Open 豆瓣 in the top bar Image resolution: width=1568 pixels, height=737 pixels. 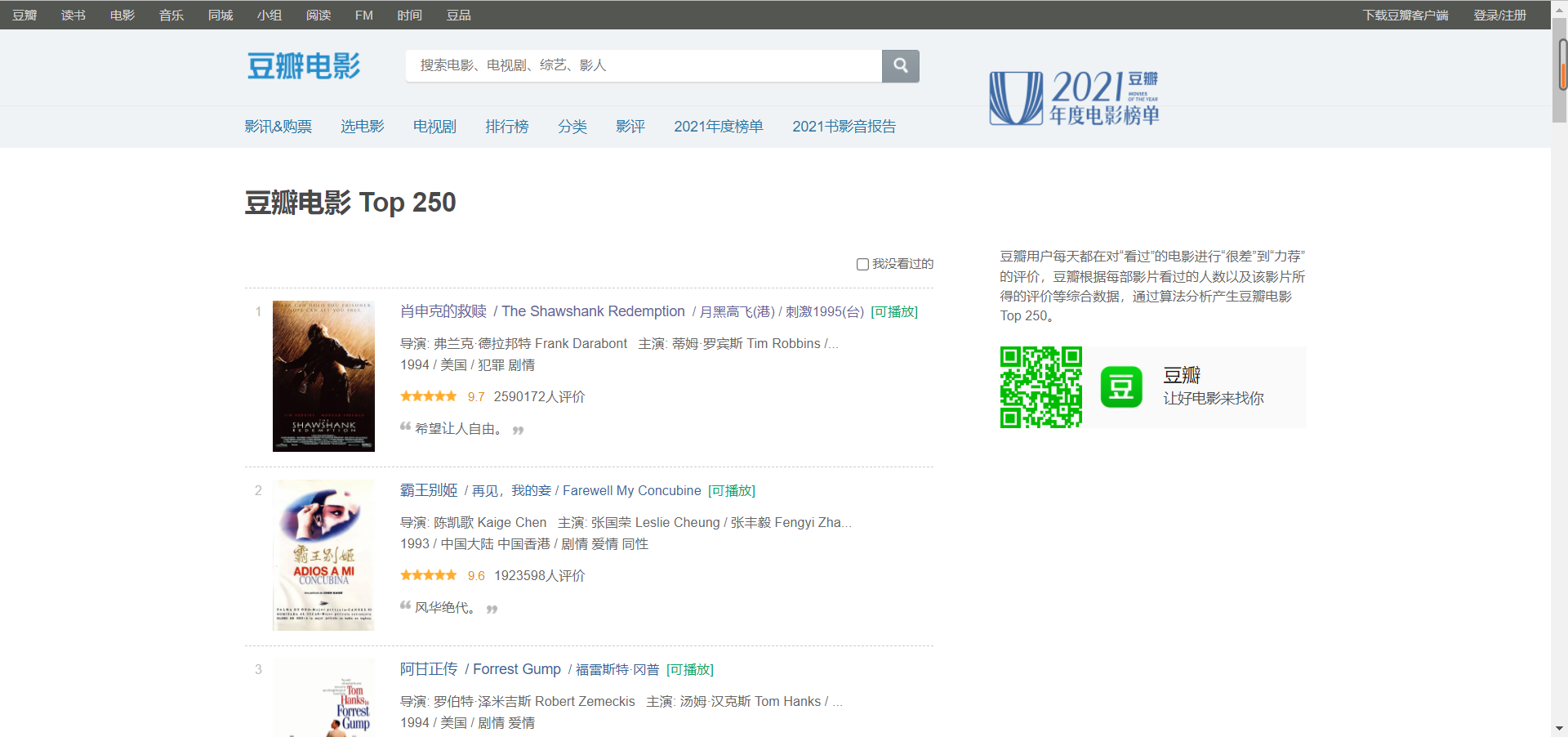(x=24, y=16)
